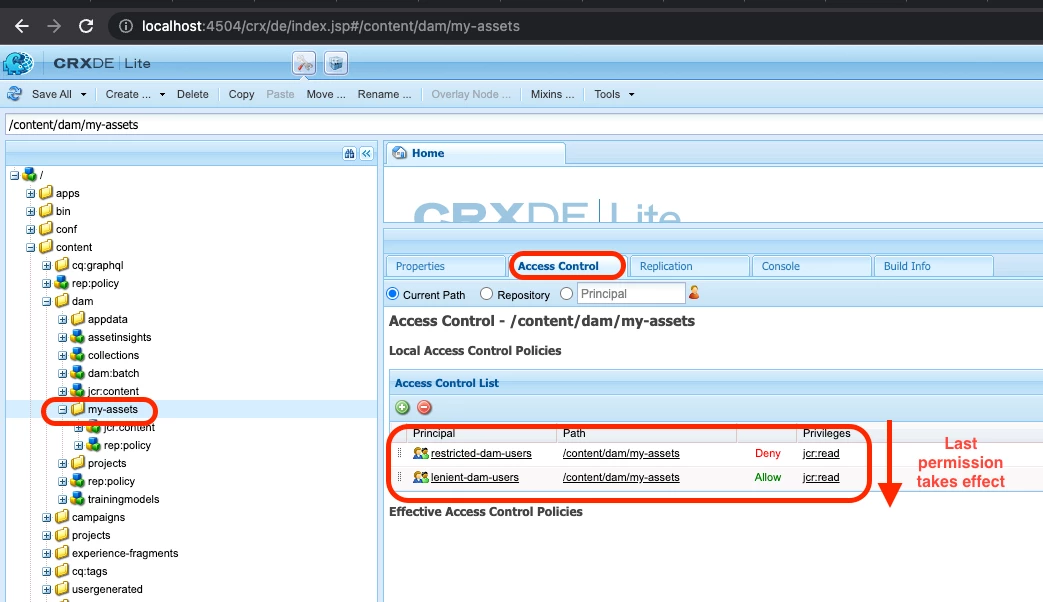Click the red remove ACL entry icon
This screenshot has width=1043, height=602.
tap(424, 407)
